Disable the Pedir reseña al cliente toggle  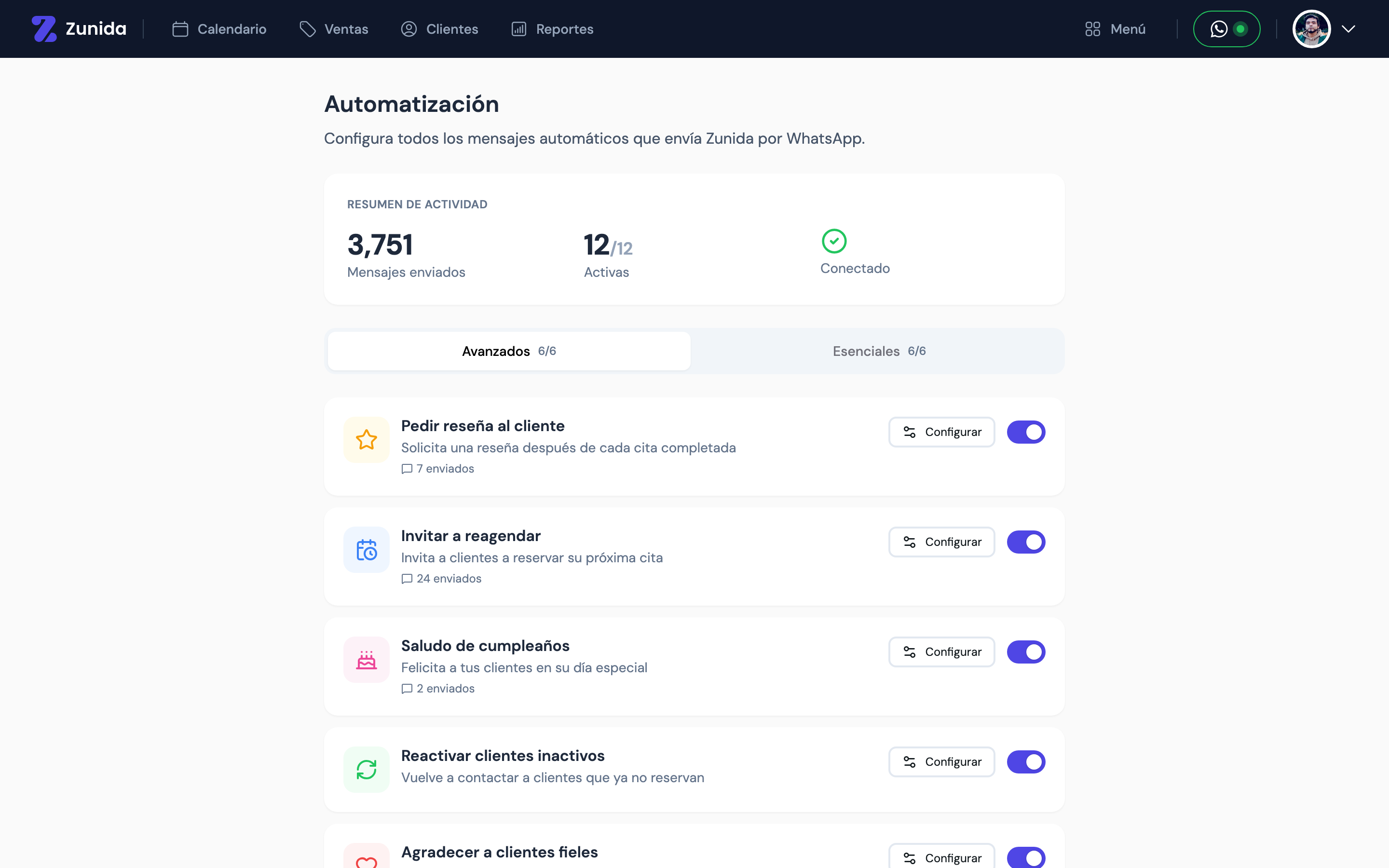click(1026, 432)
